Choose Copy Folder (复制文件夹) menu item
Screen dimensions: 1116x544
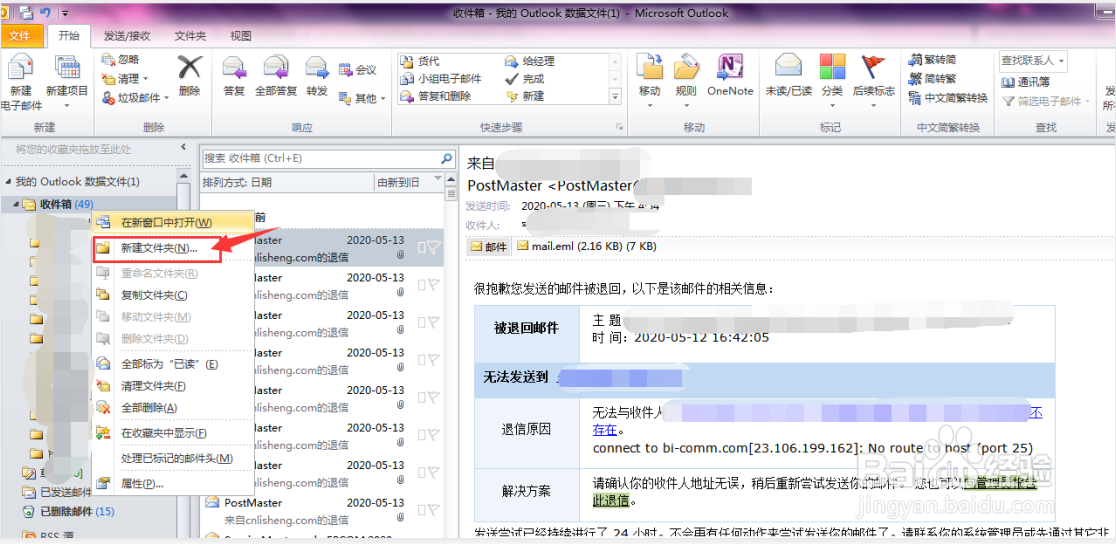[174, 295]
